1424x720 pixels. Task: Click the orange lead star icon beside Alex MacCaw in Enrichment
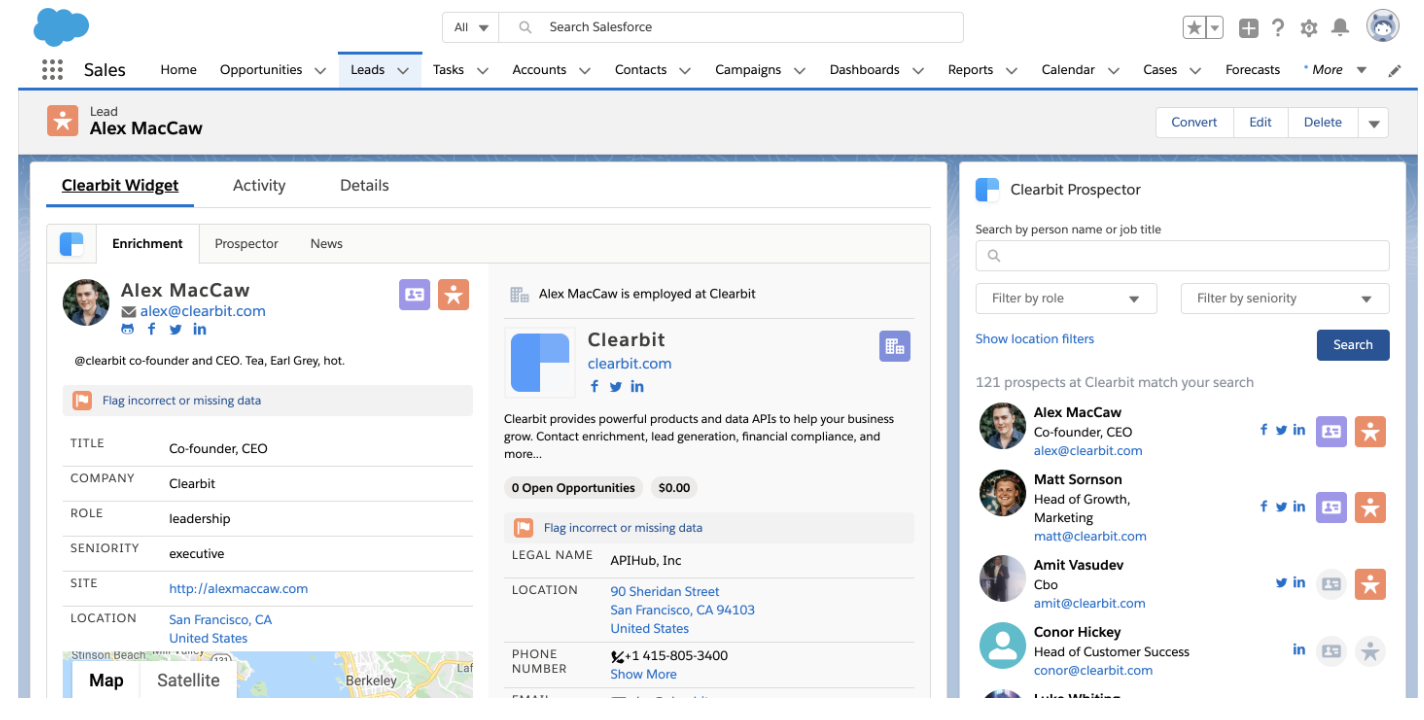pyautogui.click(x=453, y=294)
